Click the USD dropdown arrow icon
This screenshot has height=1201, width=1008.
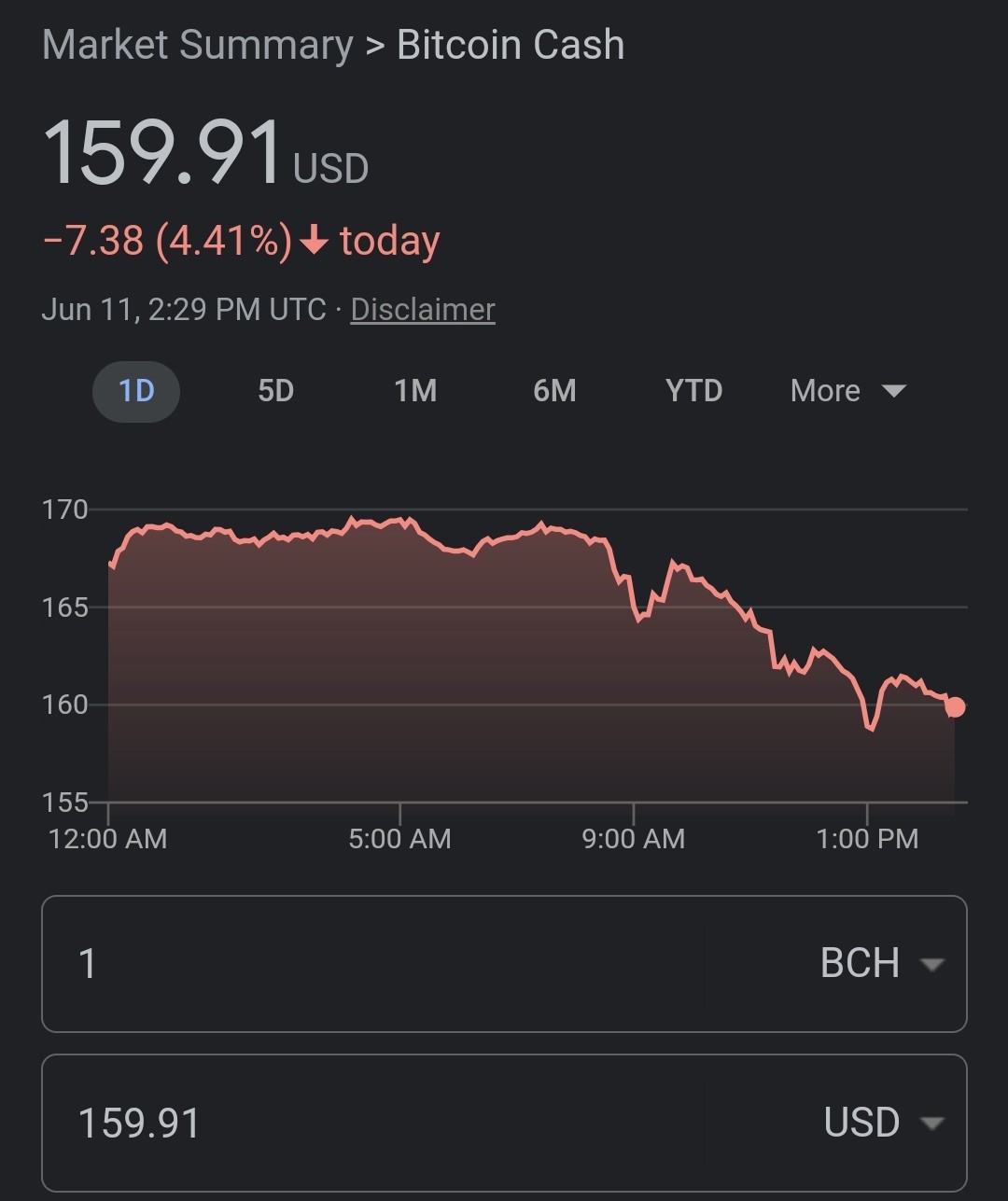[932, 1124]
